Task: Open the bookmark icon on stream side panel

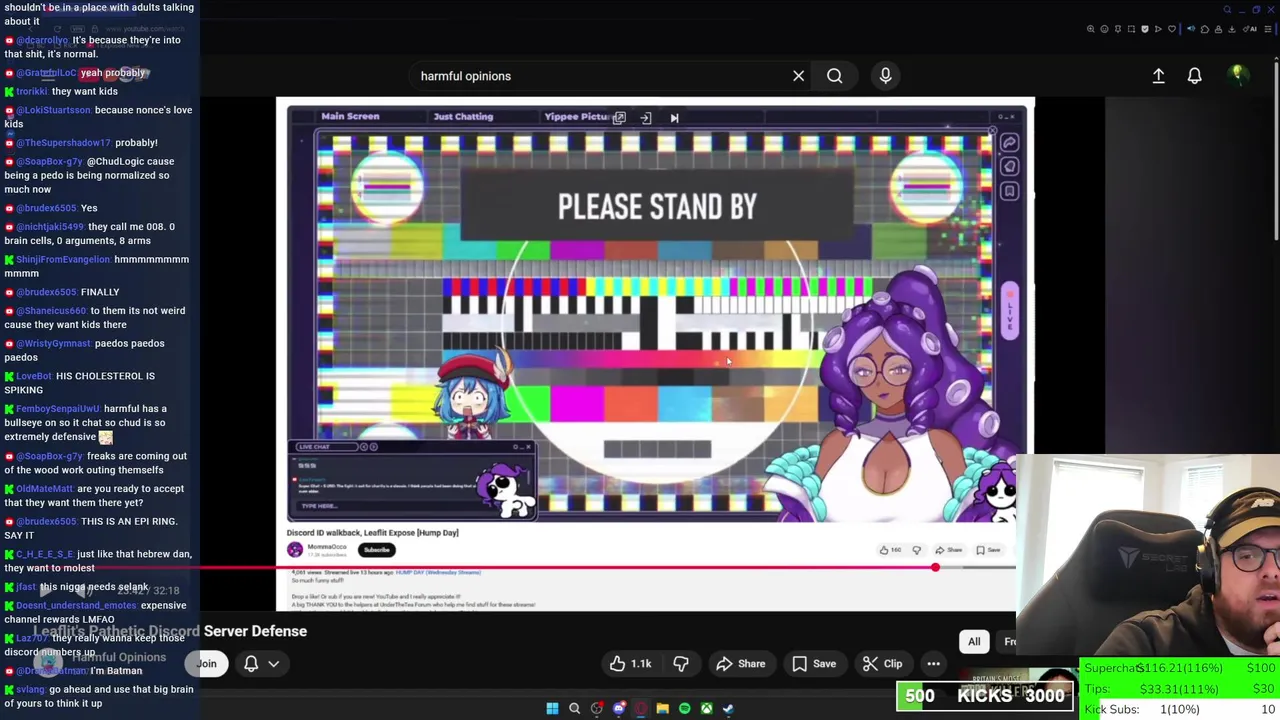Action: [1009, 191]
